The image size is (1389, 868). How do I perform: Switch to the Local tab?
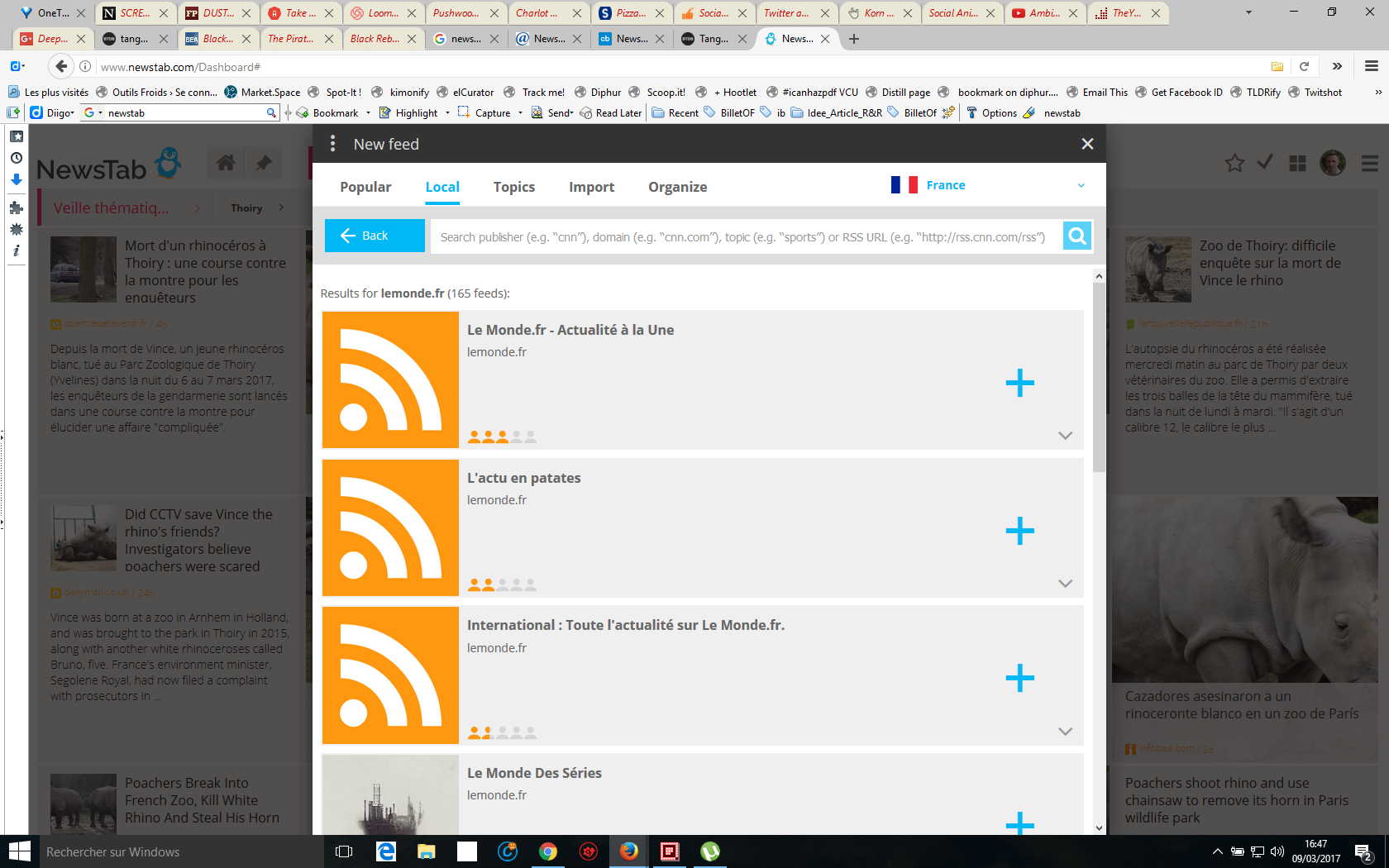pyautogui.click(x=442, y=187)
